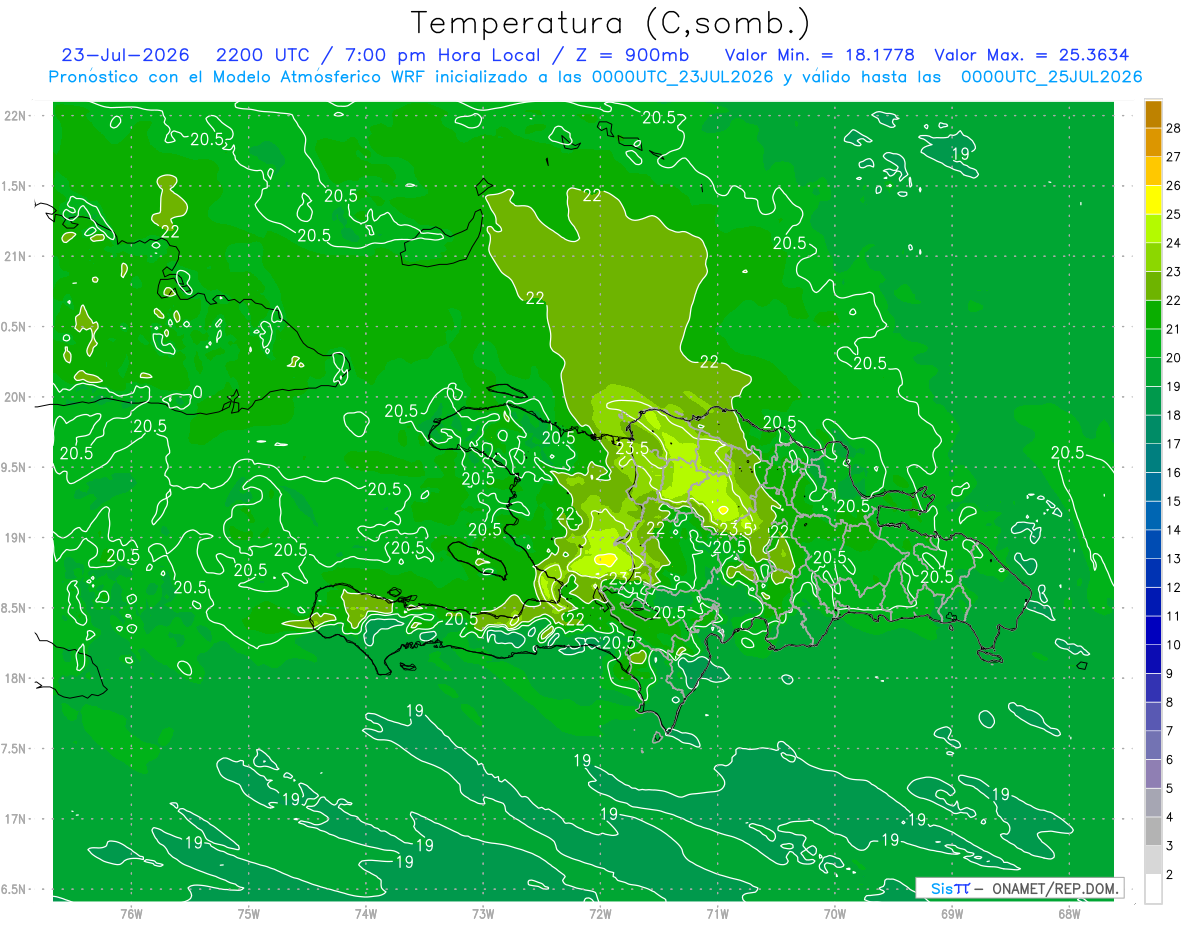Click the "28" legend scale value
Viewport: 1200px width, 927px height.
(1174, 128)
